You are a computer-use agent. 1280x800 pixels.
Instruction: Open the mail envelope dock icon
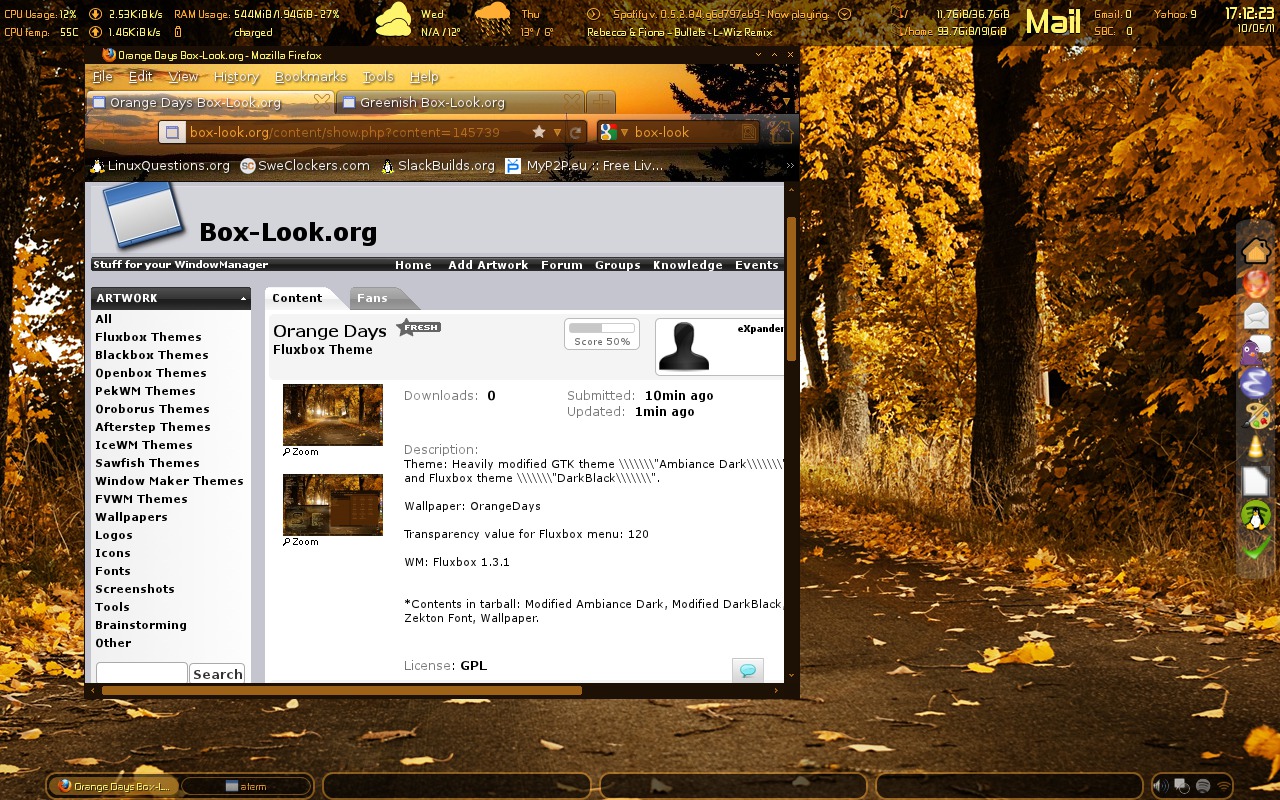point(1256,317)
